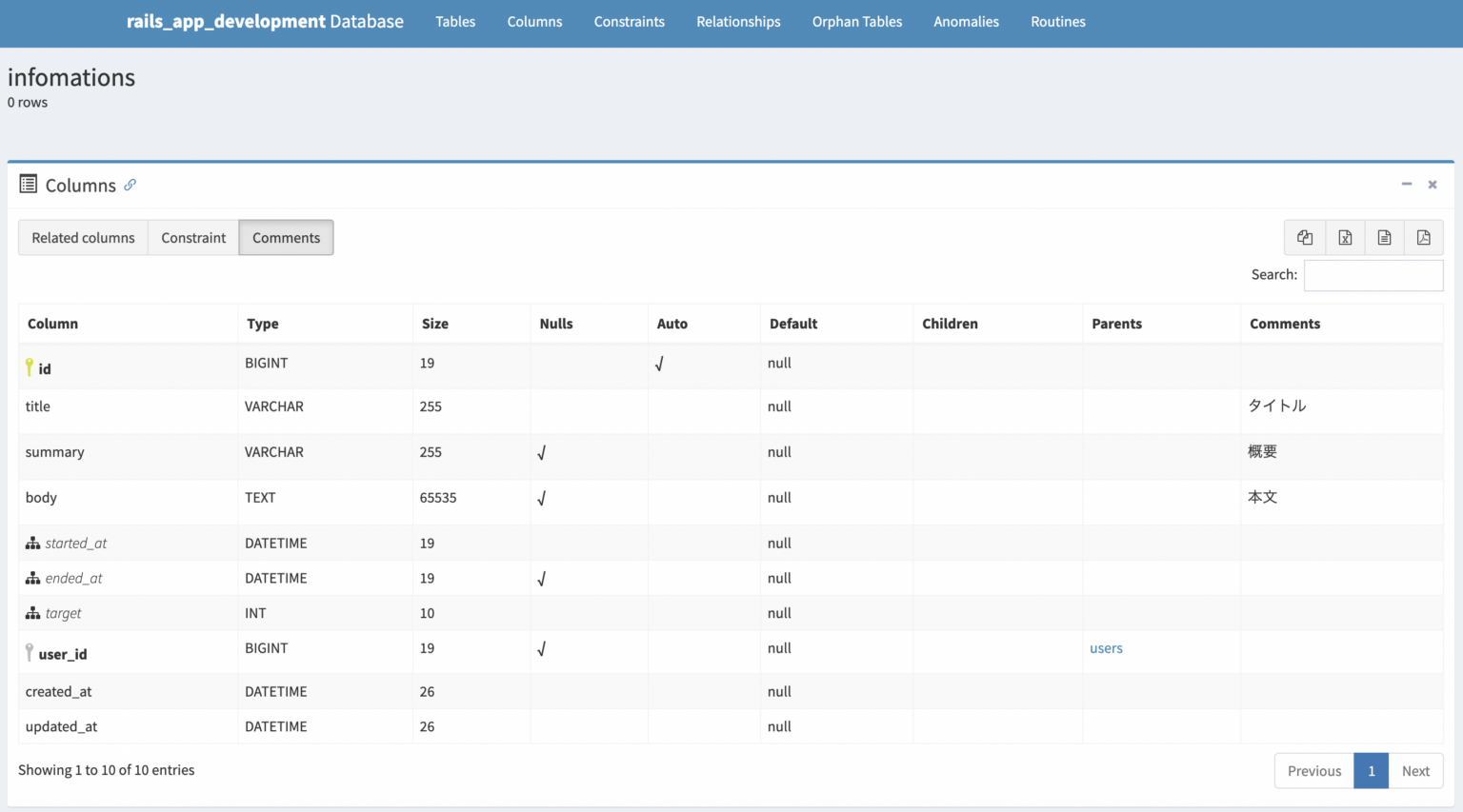Click the table icon beside the Columns title

pyautogui.click(x=30, y=185)
